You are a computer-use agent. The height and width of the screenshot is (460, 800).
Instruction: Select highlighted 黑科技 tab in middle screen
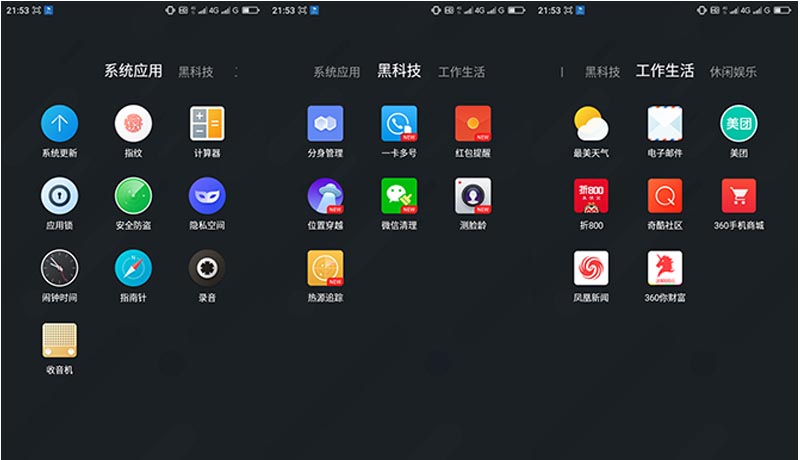(399, 71)
